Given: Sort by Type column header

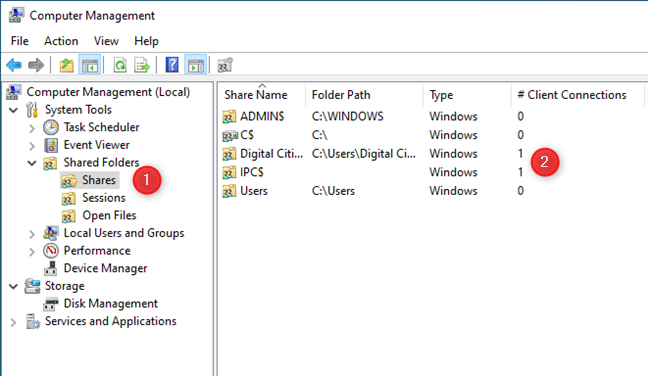Looking at the screenshot, I should 467,95.
